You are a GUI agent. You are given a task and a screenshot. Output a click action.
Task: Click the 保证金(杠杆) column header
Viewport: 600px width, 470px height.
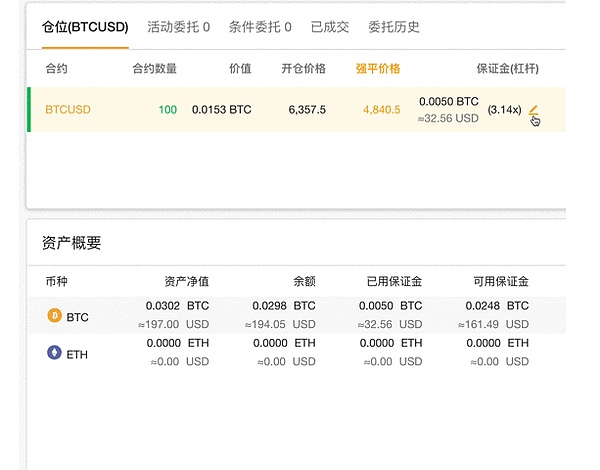(509, 69)
